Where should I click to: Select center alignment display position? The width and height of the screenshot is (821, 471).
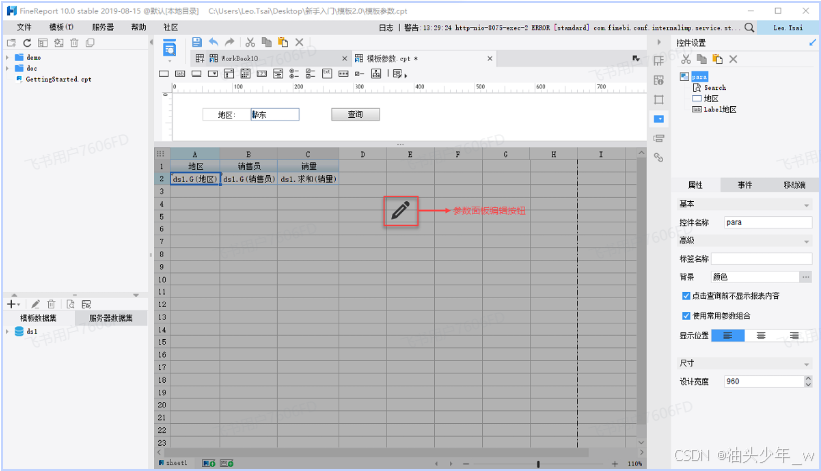[x=761, y=335]
